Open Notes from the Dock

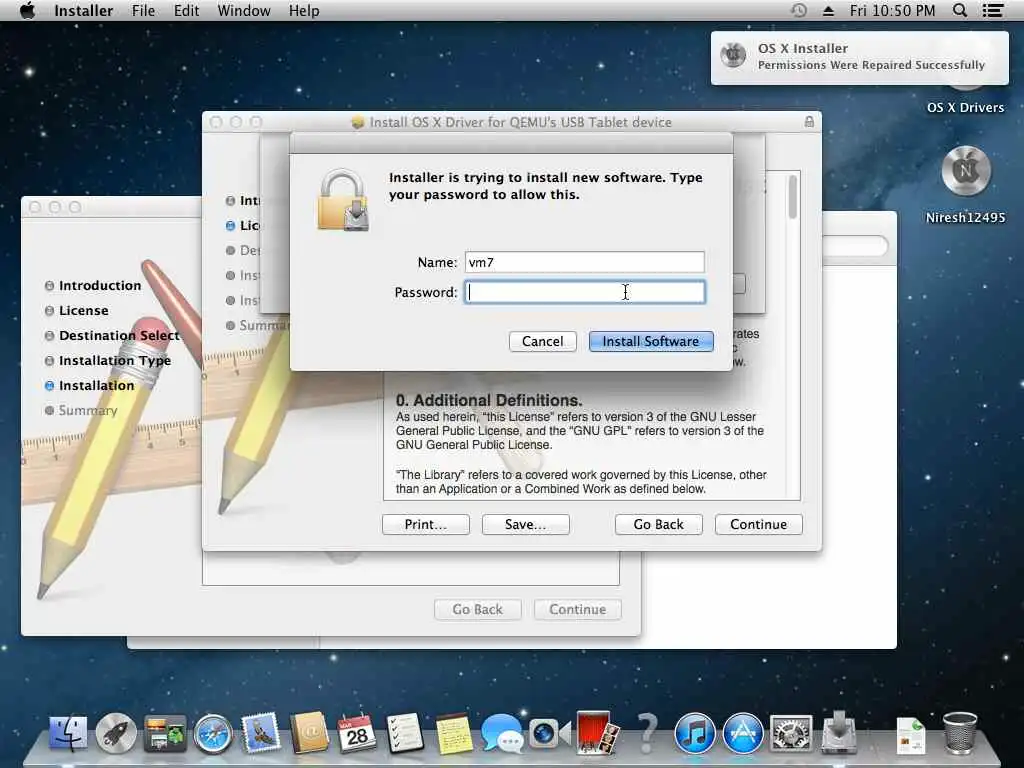(x=453, y=733)
